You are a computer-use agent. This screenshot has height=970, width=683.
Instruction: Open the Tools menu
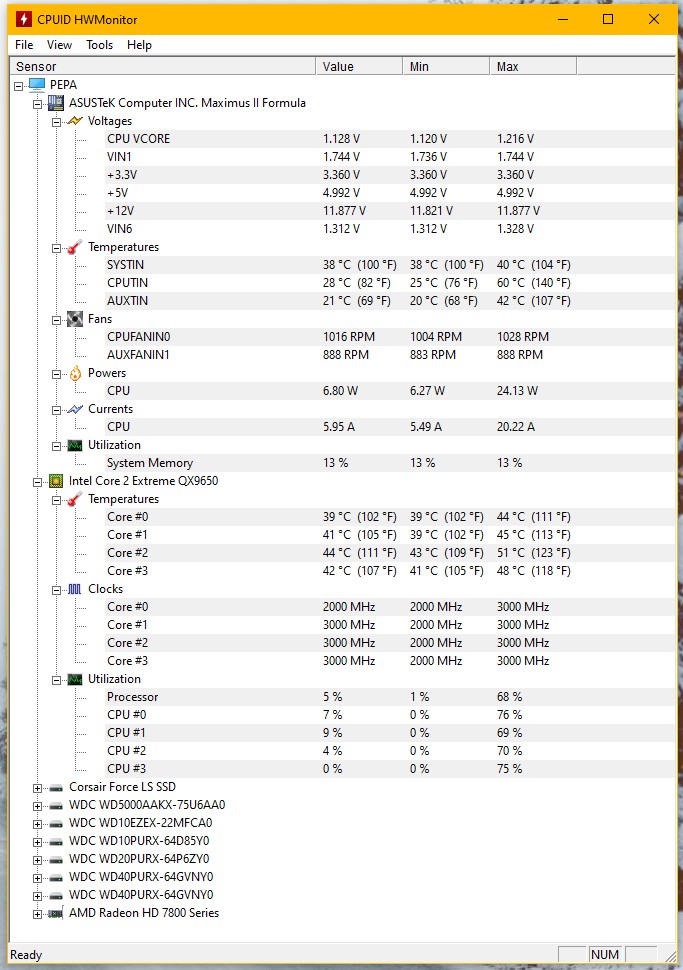coord(99,45)
